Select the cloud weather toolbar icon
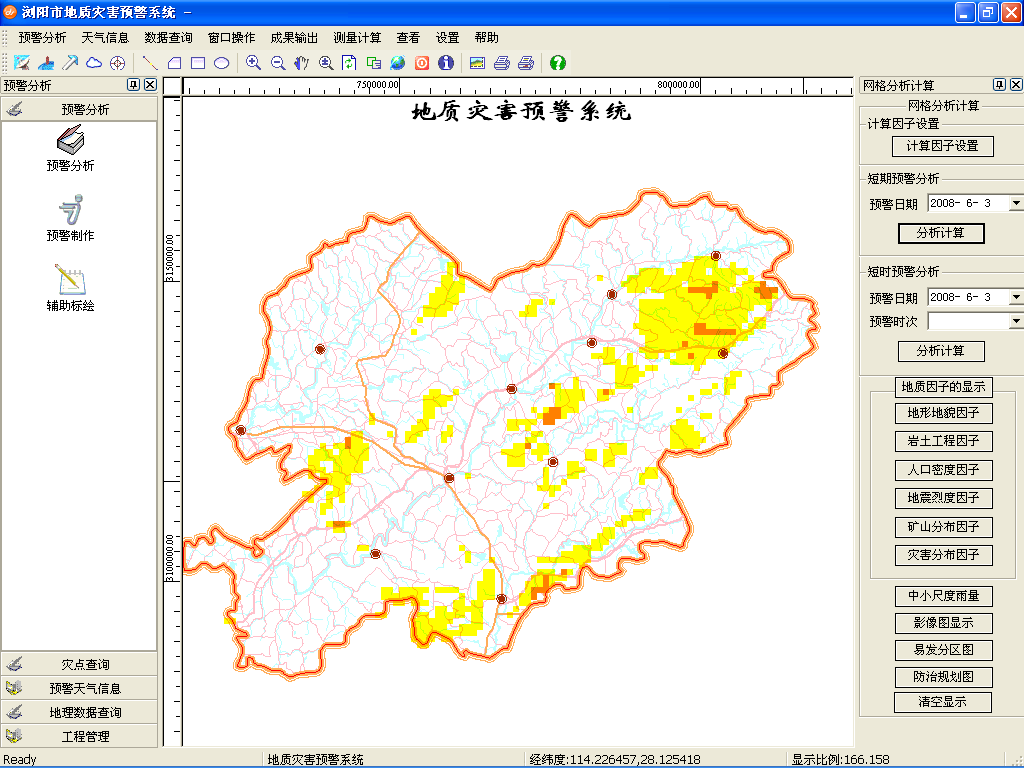This screenshot has width=1024, height=768. point(94,63)
